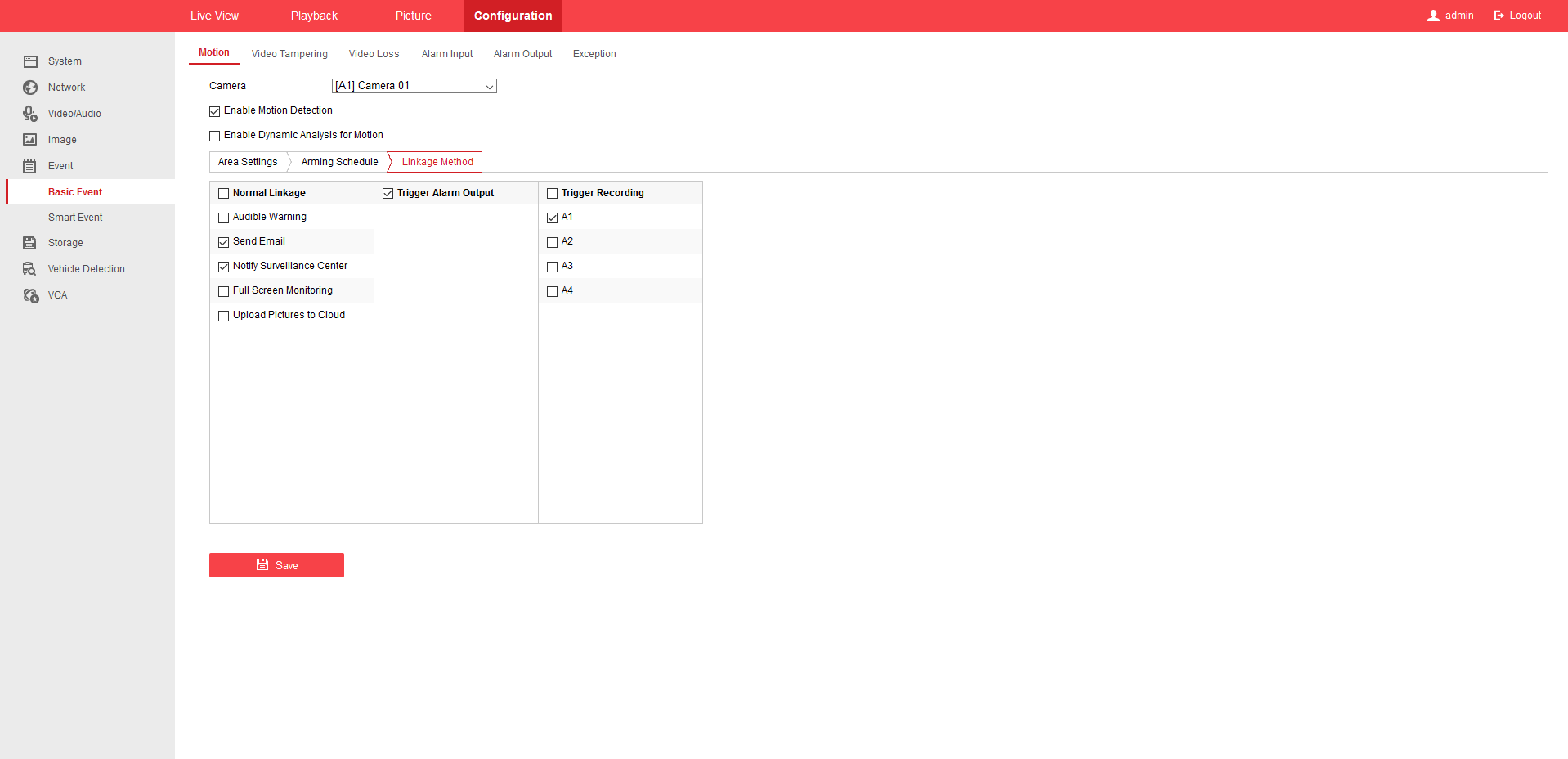Switch to the Video Tampering tab
1568x759 pixels.
point(289,54)
